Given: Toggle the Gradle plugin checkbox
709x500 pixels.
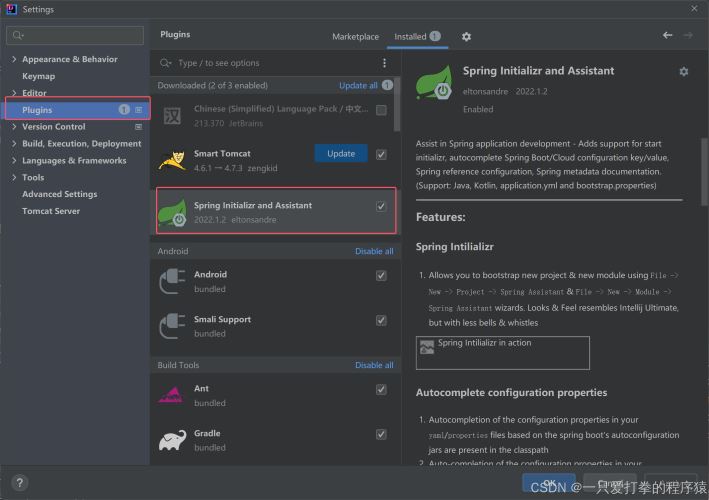Looking at the screenshot, I should tap(381, 434).
